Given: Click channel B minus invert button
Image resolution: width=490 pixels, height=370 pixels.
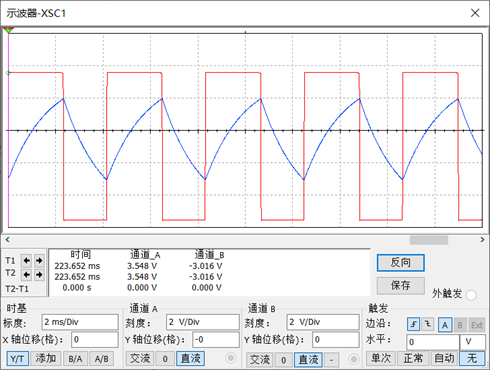Looking at the screenshot, I should (331, 360).
